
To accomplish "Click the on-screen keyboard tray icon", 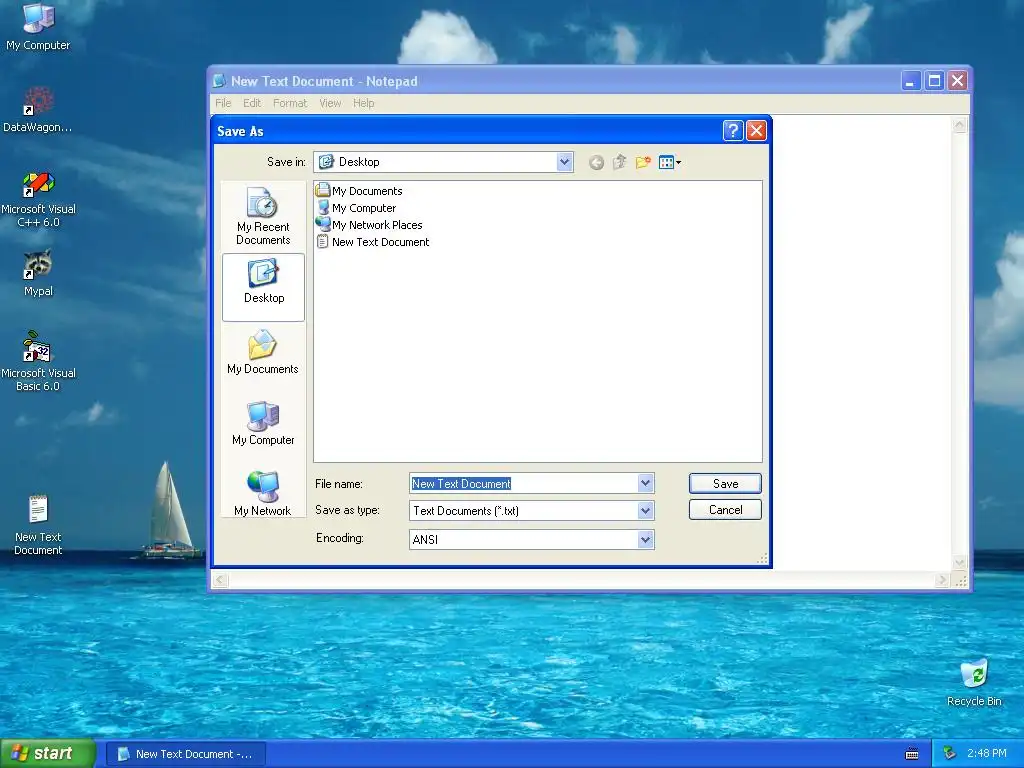I will 912,754.
